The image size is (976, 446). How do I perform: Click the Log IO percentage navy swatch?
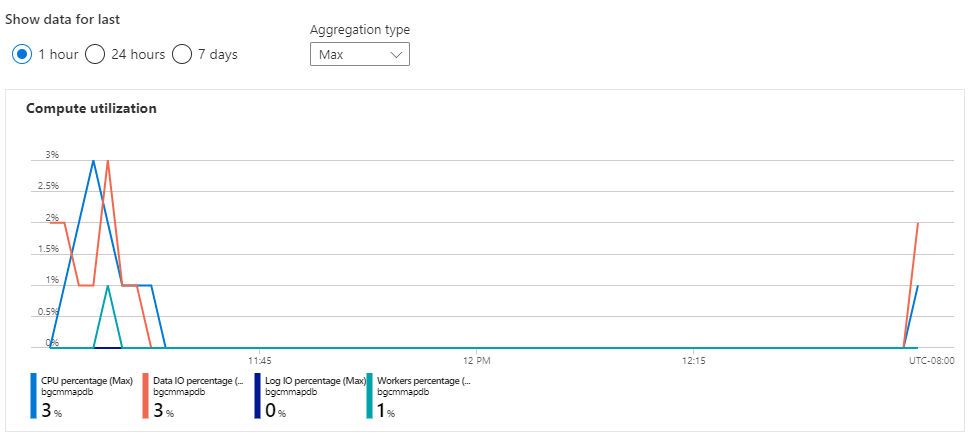[257, 396]
